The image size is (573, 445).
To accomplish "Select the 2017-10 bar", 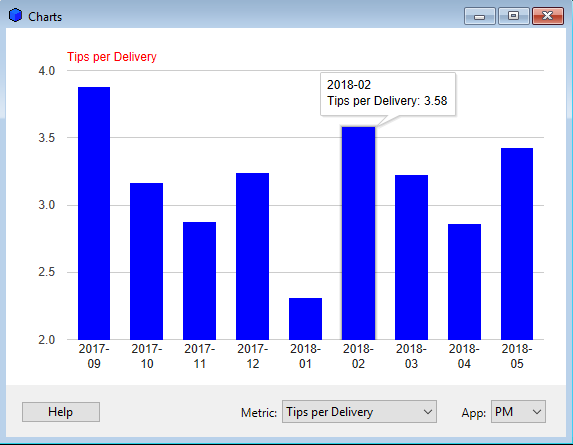I will pos(147,261).
